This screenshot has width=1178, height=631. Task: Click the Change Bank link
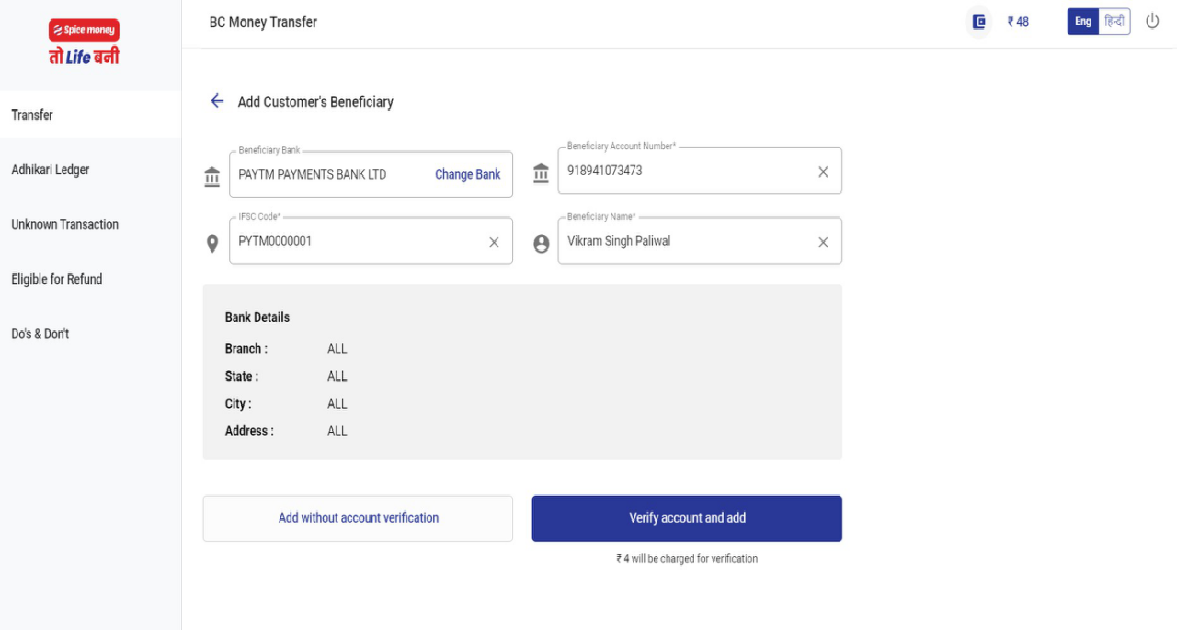pos(467,174)
